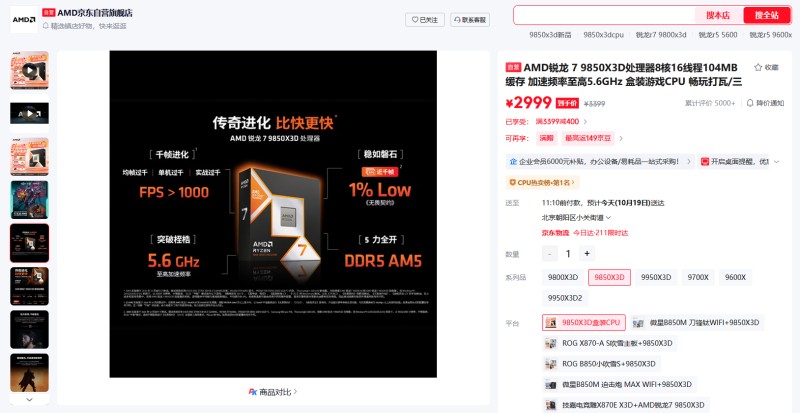Select the 9950X3D2 series option

point(565,298)
